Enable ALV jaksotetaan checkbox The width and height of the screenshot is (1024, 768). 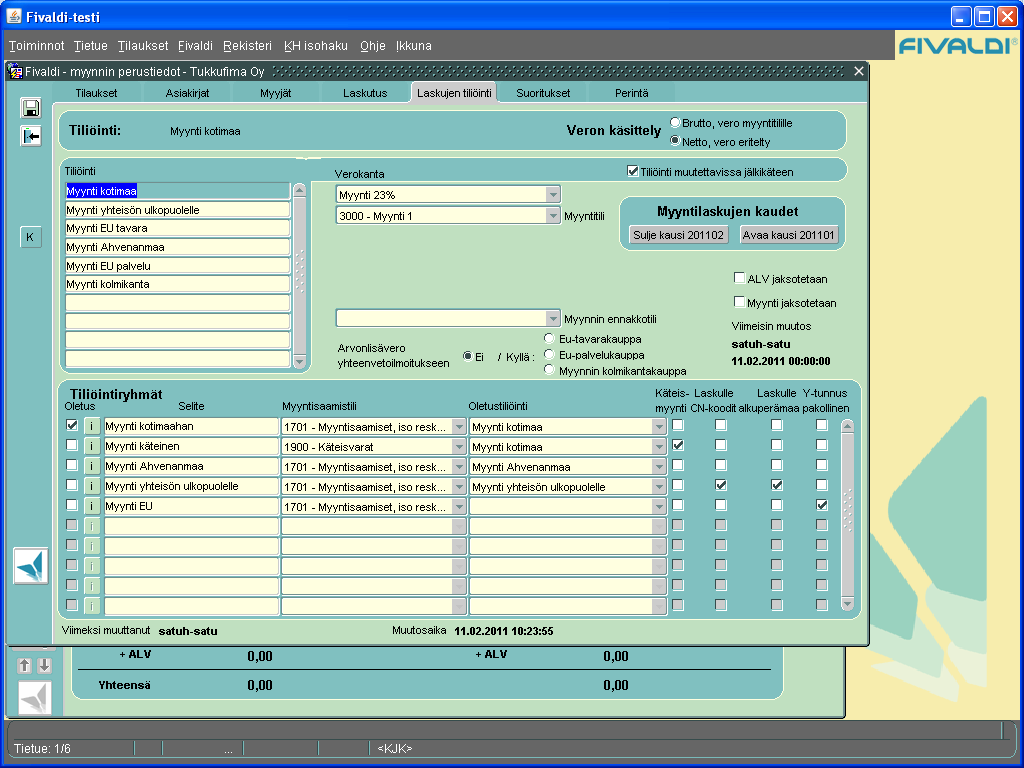pos(739,278)
